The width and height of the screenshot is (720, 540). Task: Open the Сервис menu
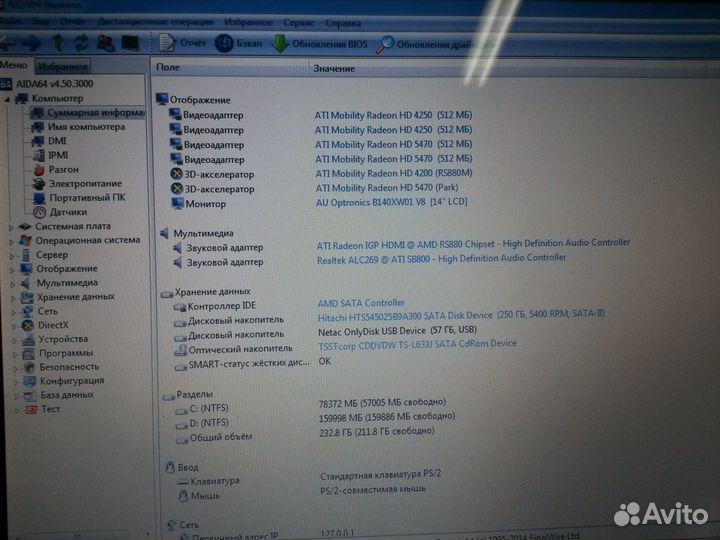click(x=298, y=22)
